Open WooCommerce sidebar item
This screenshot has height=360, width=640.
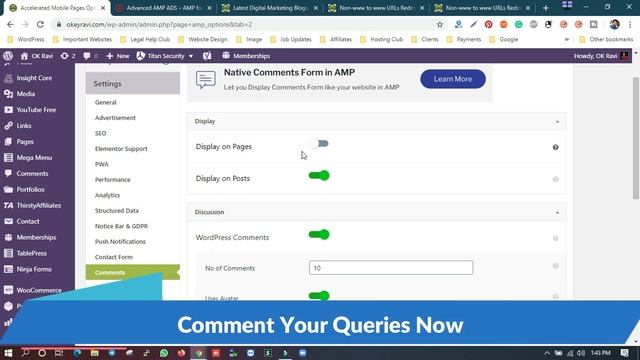click(x=39, y=290)
